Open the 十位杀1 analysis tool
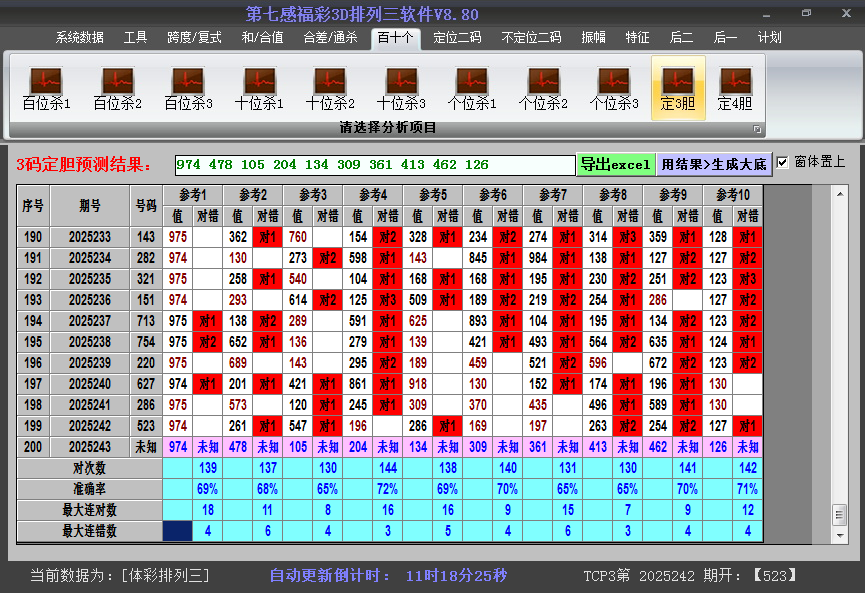Viewport: 865px width, 593px height. click(x=259, y=88)
